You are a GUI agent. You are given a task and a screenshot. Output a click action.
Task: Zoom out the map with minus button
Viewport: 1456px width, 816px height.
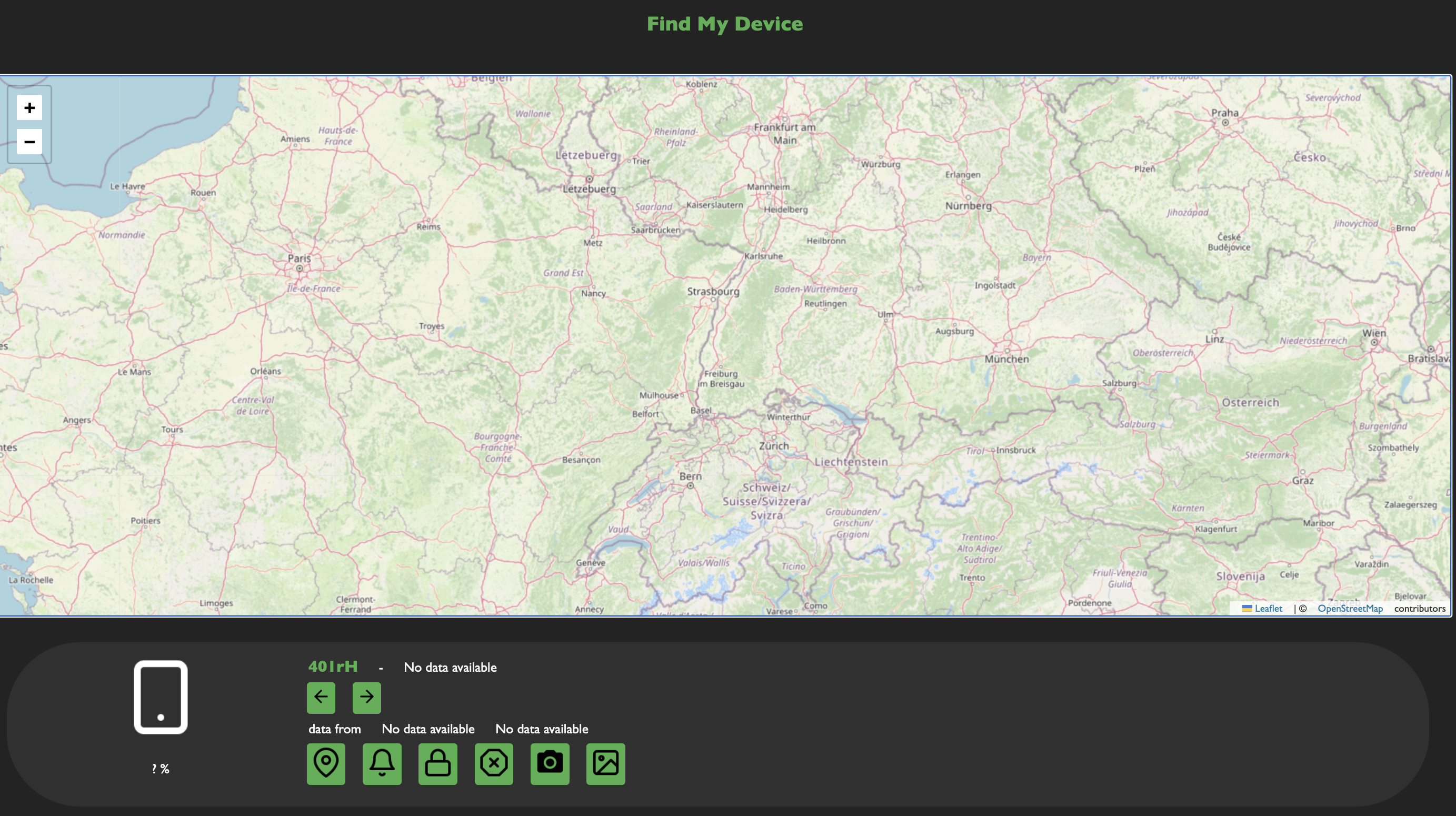(x=29, y=141)
